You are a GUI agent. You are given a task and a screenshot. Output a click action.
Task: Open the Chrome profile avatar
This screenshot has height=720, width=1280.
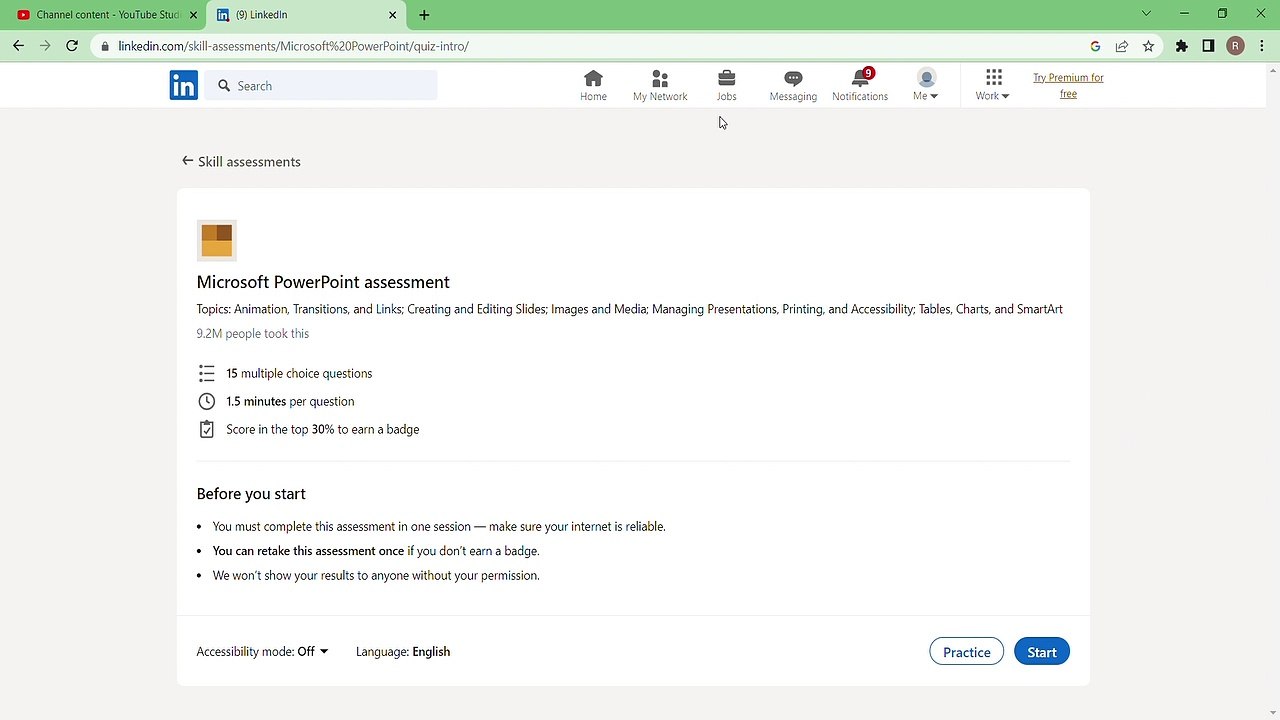point(1235,46)
